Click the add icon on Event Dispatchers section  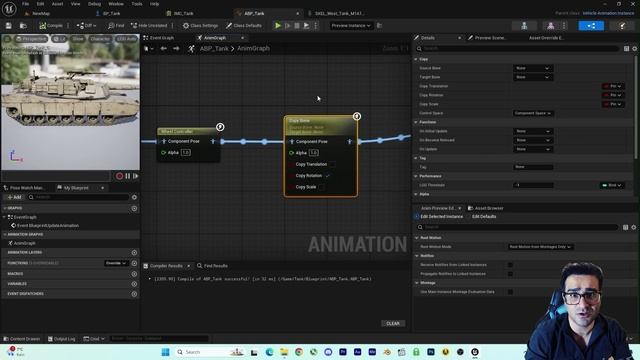coord(134,294)
